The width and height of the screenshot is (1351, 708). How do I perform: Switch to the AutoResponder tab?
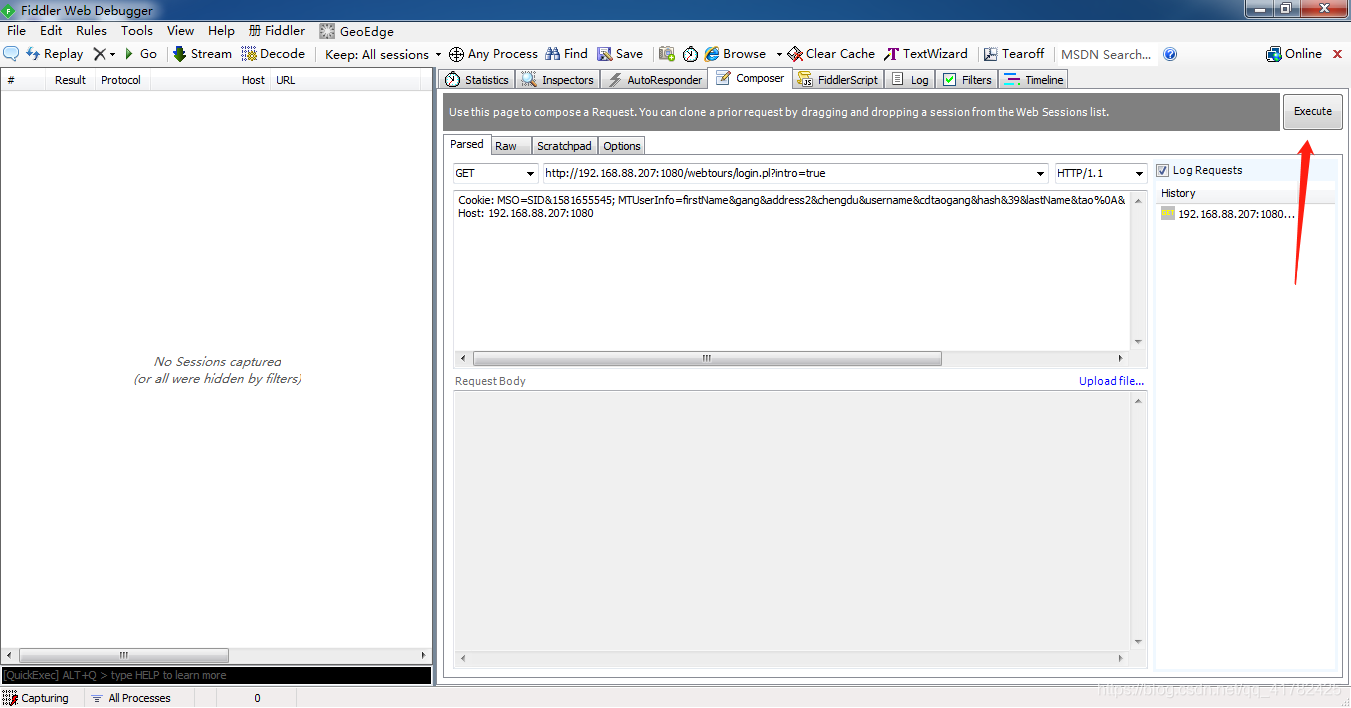pos(654,80)
